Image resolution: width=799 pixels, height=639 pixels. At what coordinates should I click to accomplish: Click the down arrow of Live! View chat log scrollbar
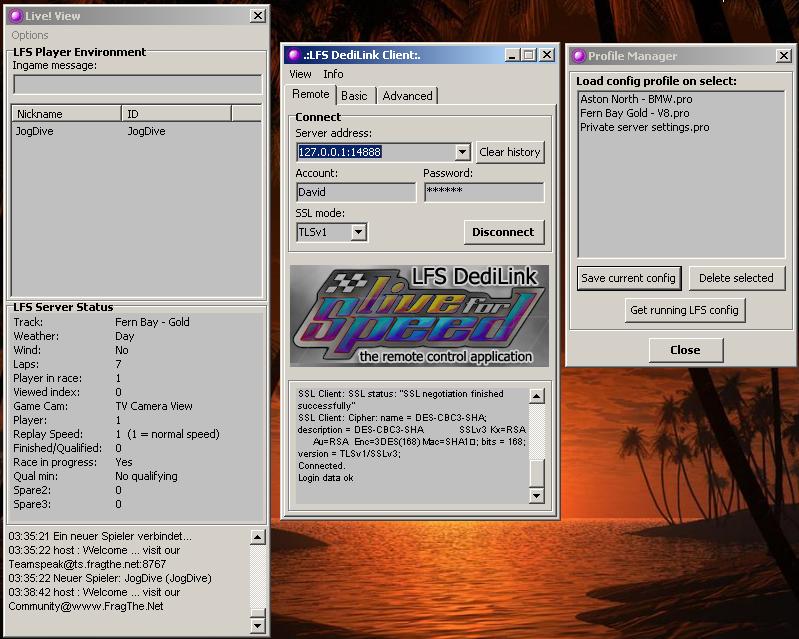pos(258,625)
